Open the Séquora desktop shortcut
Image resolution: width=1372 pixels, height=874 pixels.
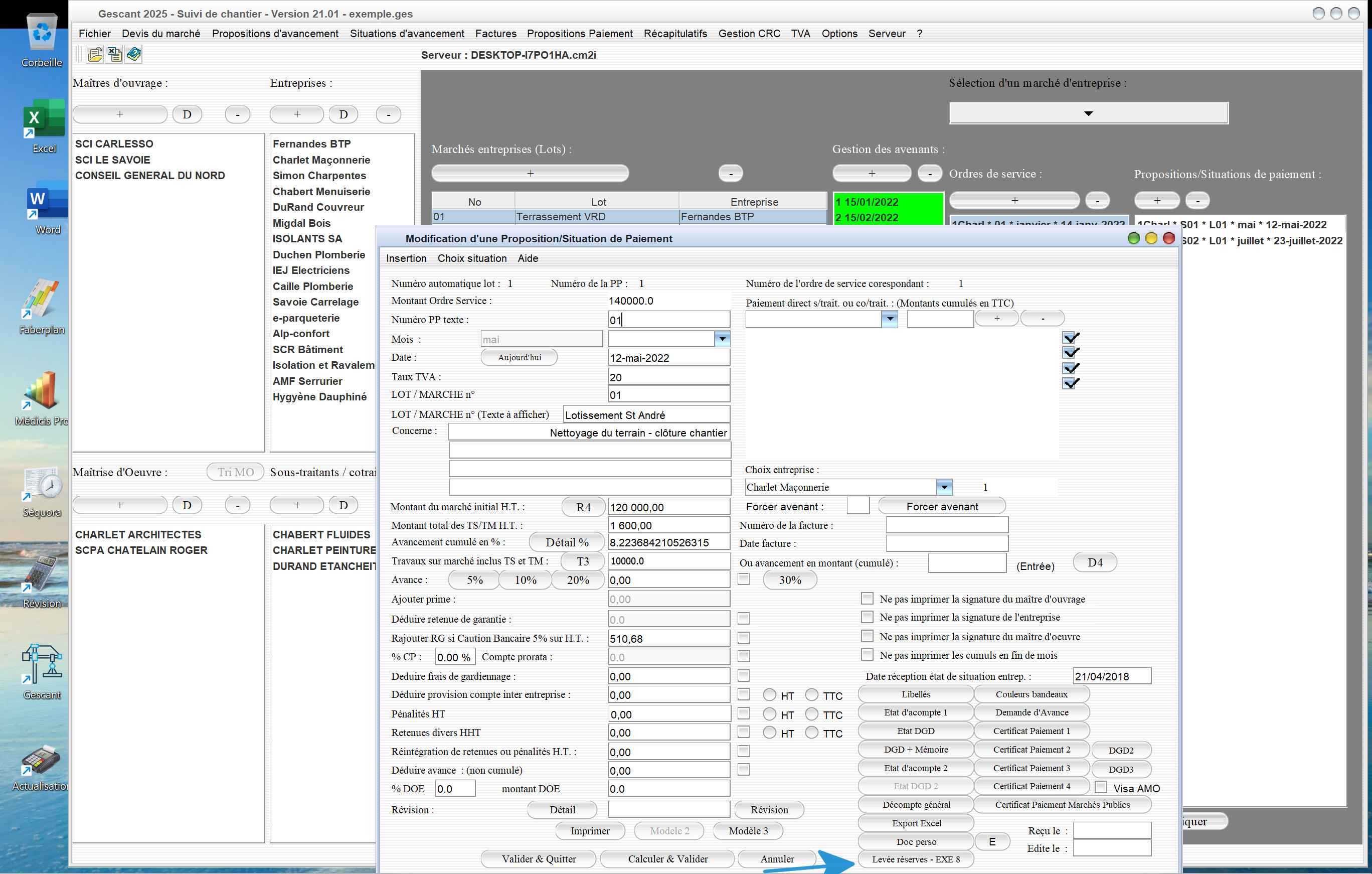click(42, 492)
